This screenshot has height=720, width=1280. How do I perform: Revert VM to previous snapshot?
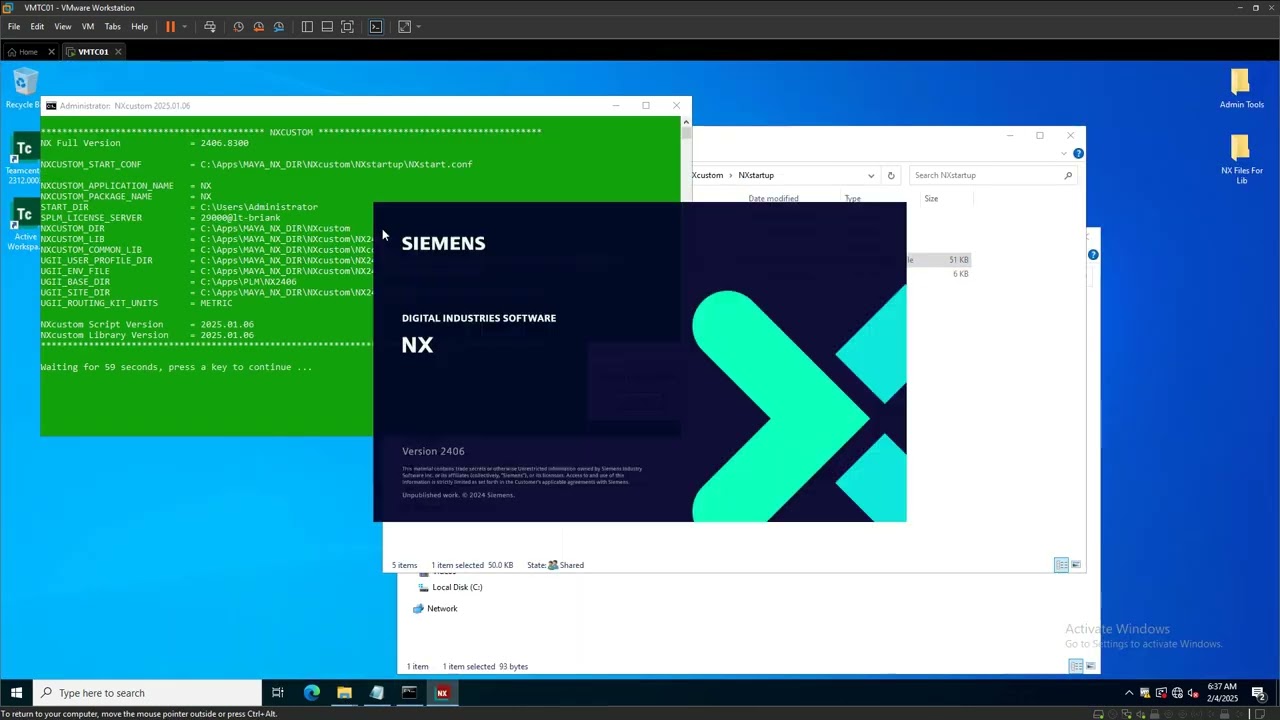[259, 27]
